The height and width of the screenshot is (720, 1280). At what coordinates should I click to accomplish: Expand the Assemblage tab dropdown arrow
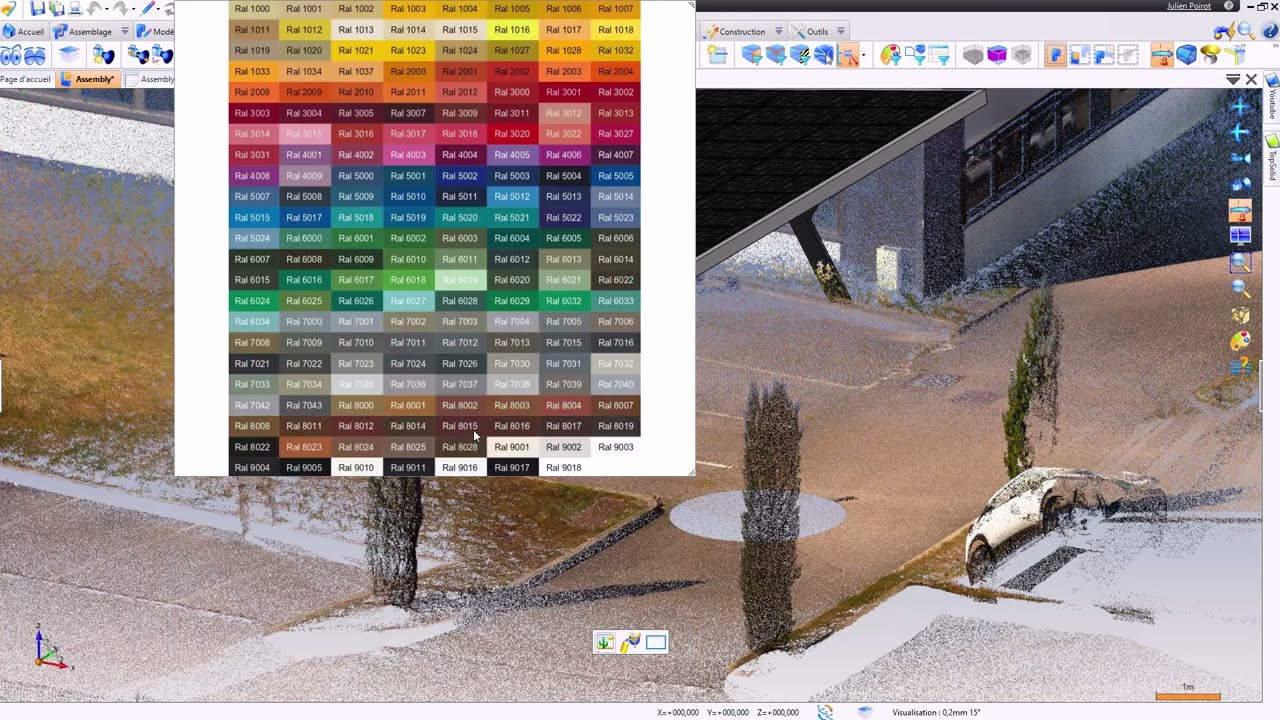[125, 31]
